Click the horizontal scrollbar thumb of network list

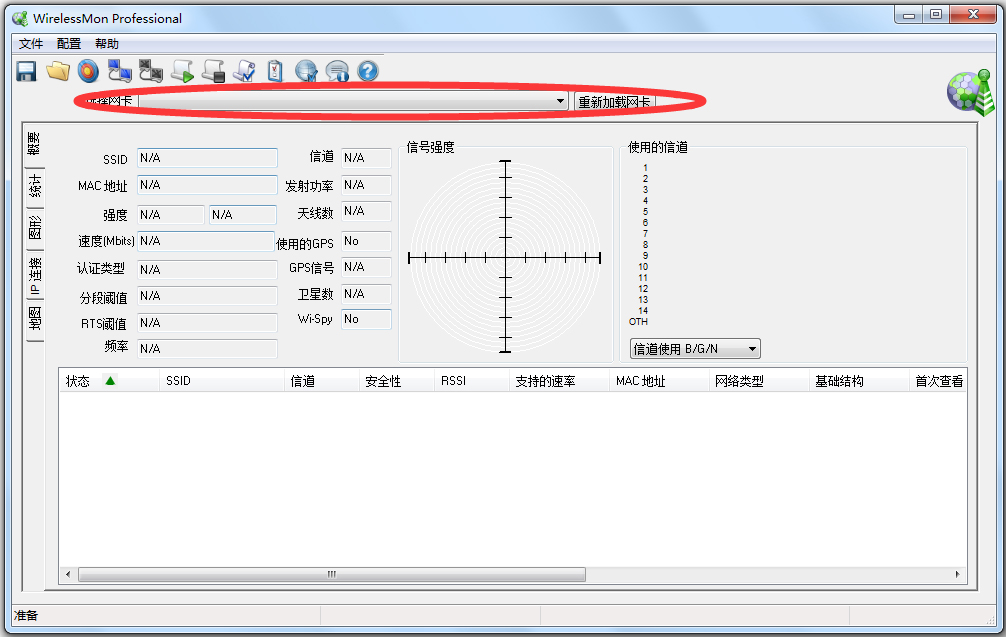coord(332,574)
